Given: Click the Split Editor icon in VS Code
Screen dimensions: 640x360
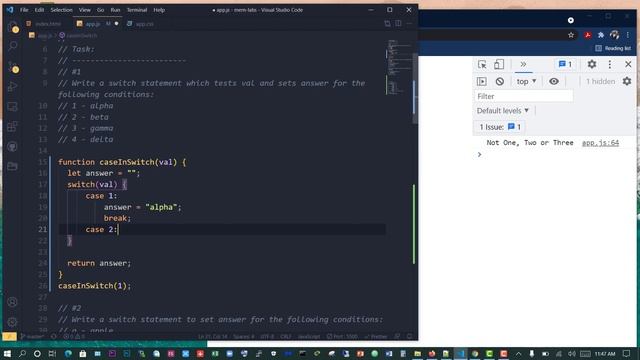Looking at the screenshot, I should click(398, 23).
